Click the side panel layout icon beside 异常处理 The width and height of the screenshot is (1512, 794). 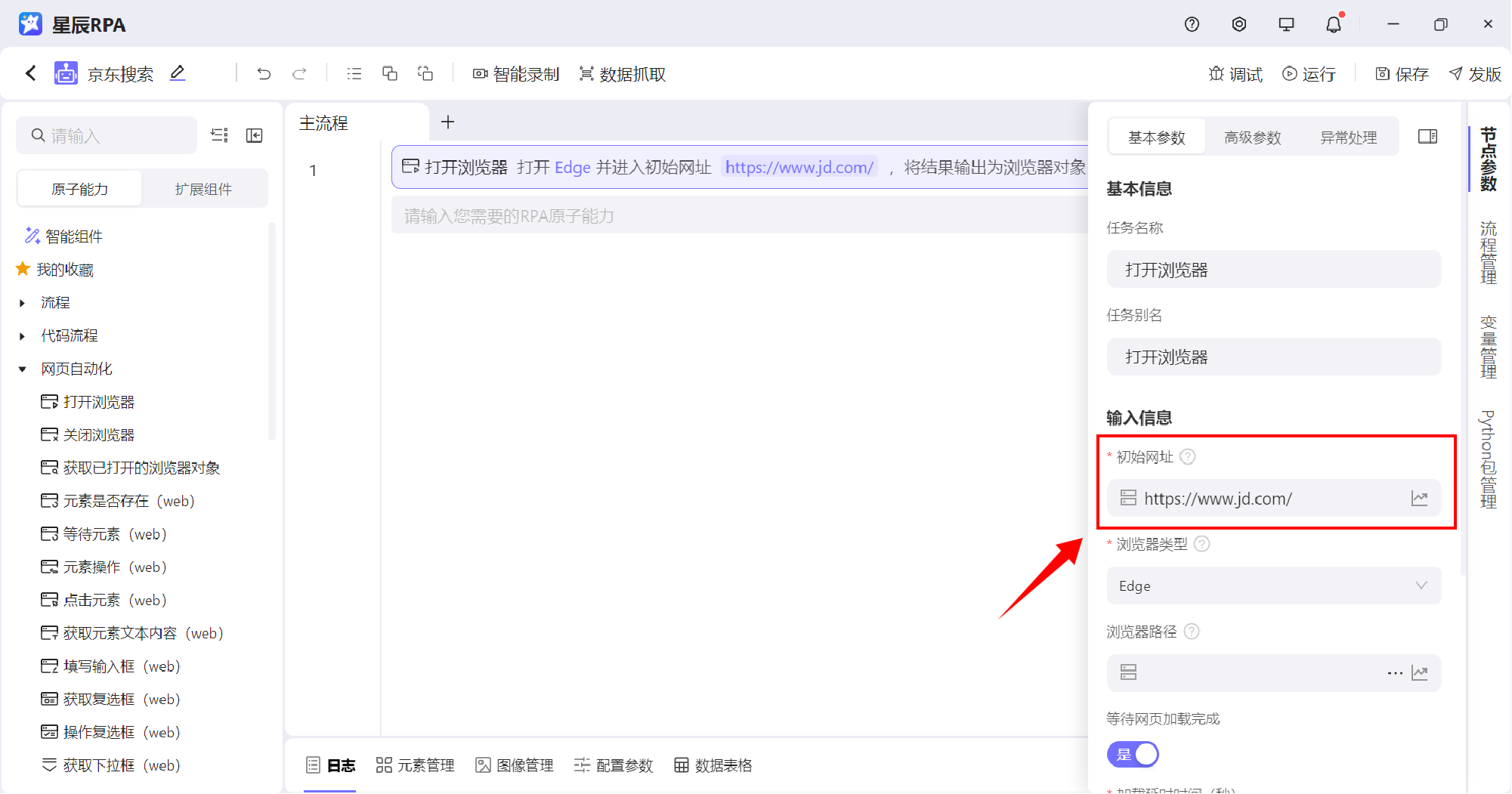click(x=1427, y=137)
